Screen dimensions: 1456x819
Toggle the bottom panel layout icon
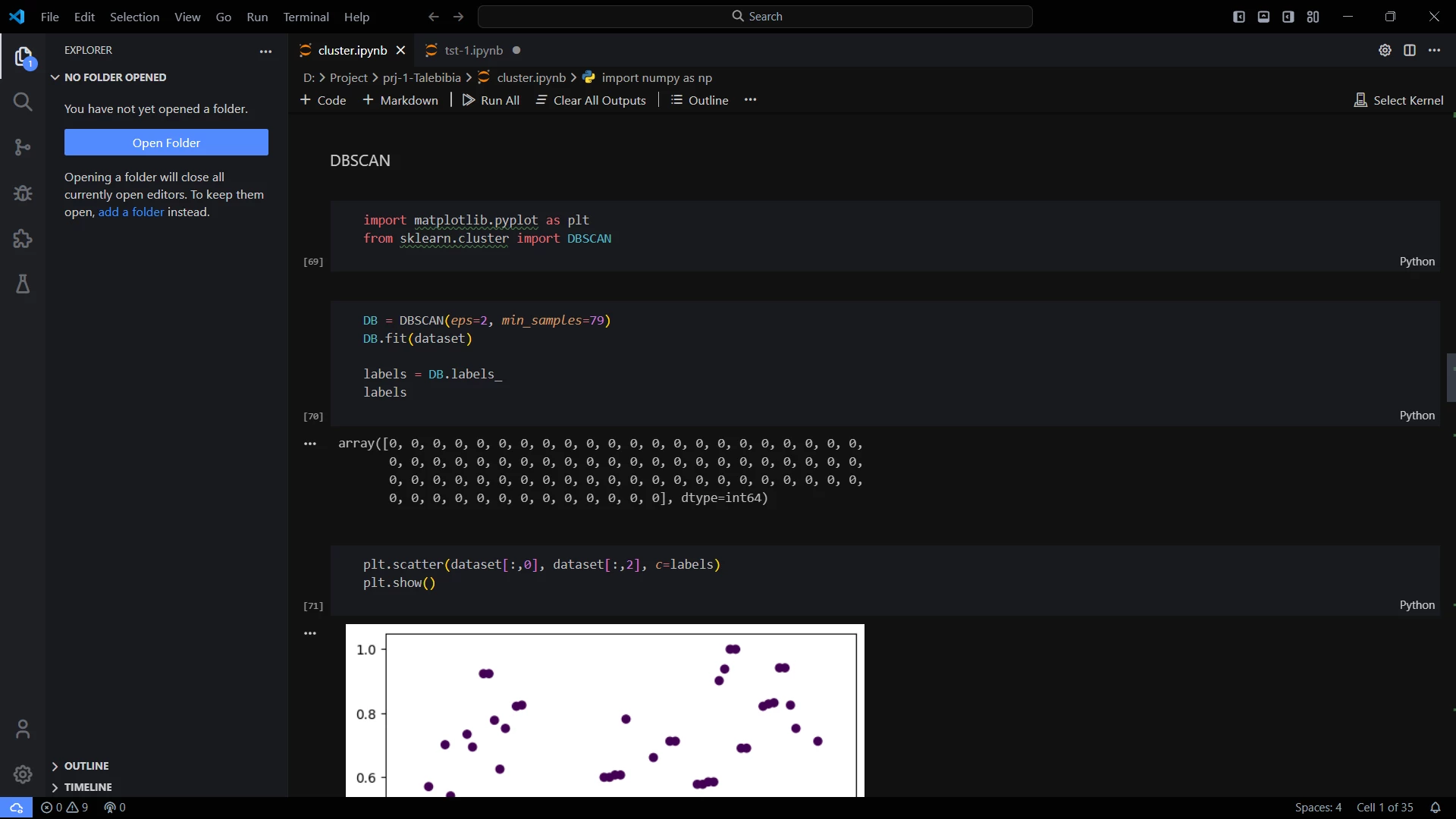[x=1263, y=17]
